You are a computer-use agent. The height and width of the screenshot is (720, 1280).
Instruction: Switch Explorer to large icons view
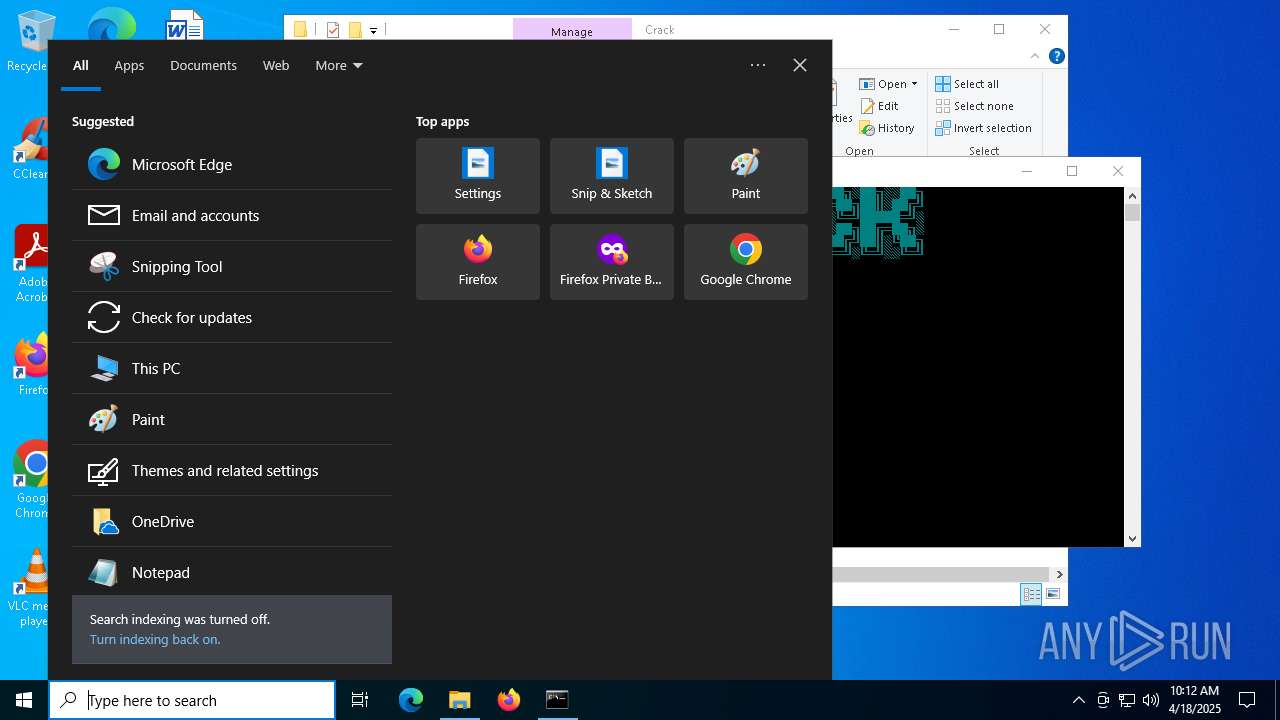click(x=1052, y=594)
